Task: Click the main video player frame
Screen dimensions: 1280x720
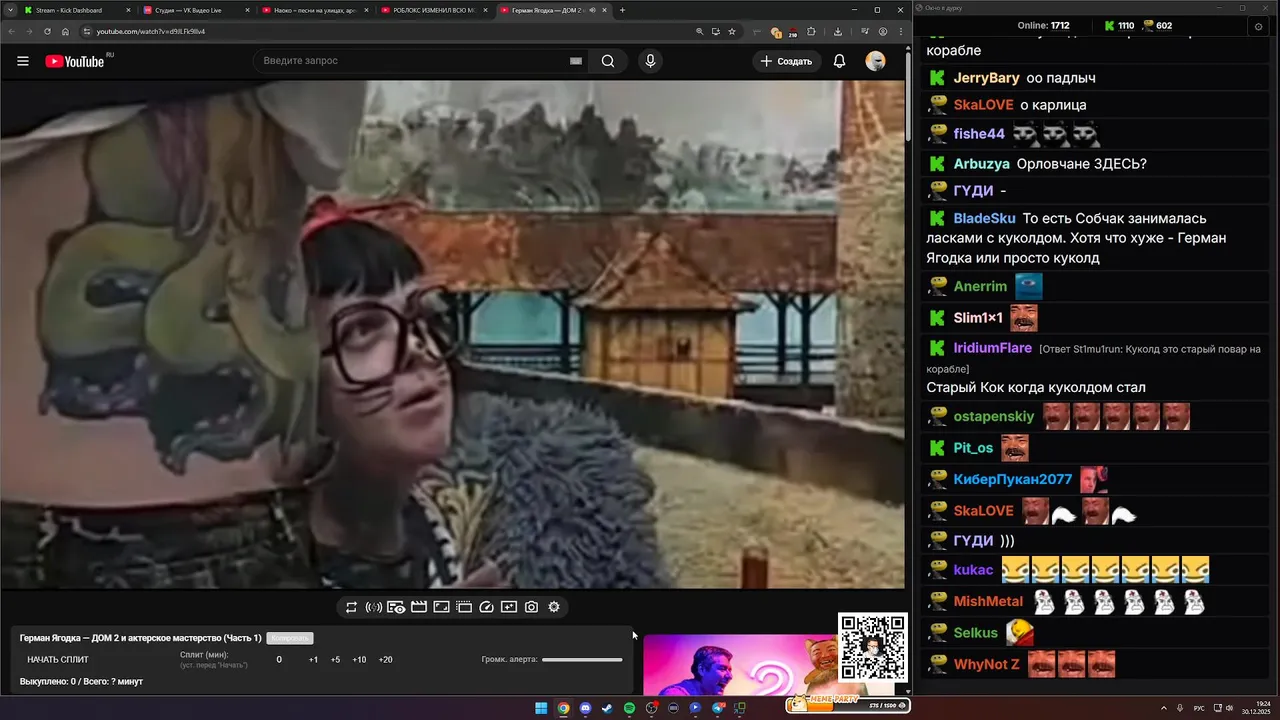Action: (x=452, y=335)
